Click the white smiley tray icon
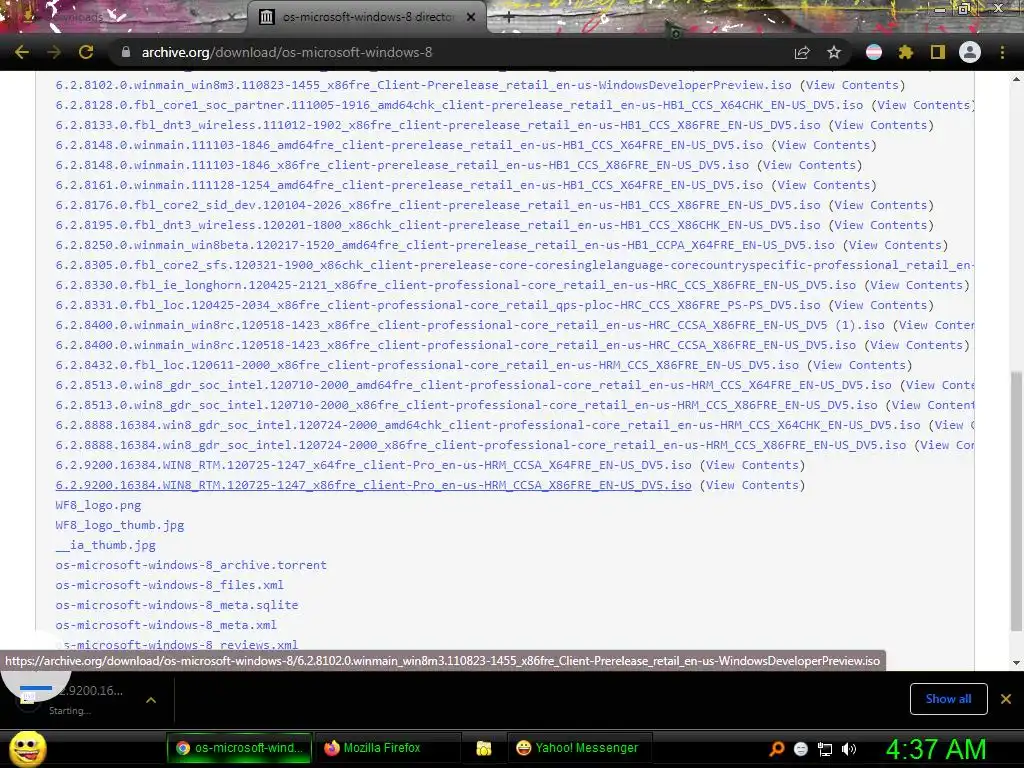The image size is (1024, 768). click(x=801, y=749)
